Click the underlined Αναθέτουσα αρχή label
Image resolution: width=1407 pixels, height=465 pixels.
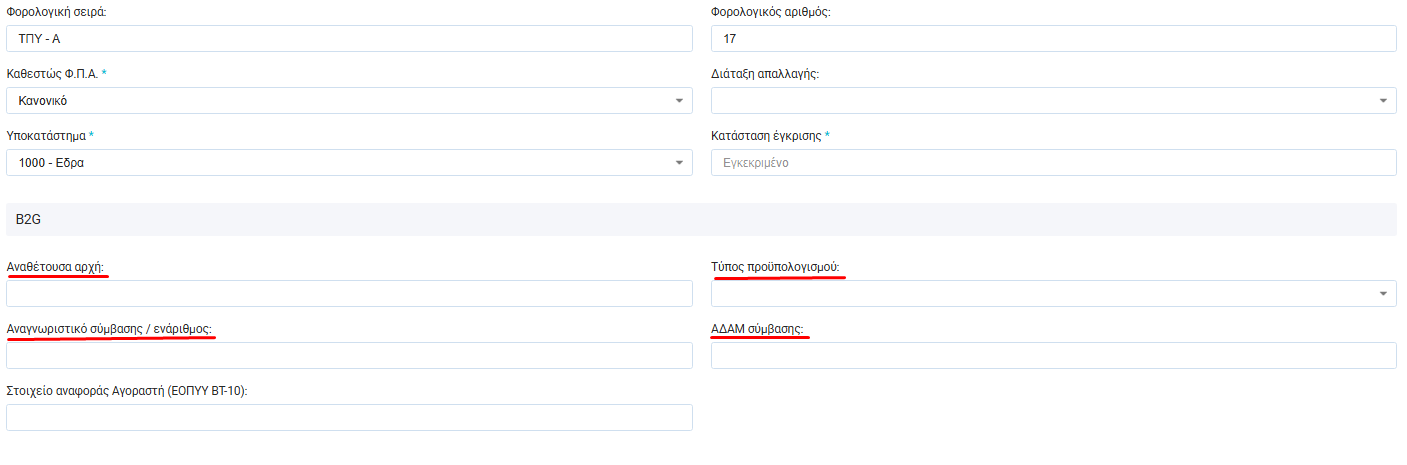[x=56, y=268]
